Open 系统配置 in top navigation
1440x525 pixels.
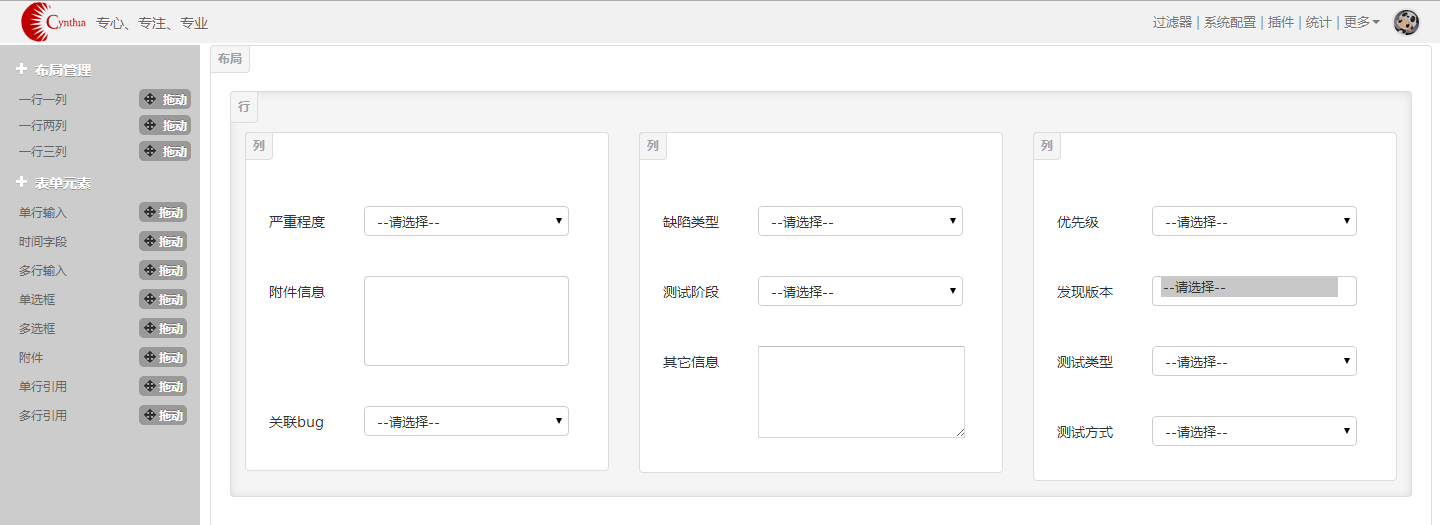click(1229, 22)
